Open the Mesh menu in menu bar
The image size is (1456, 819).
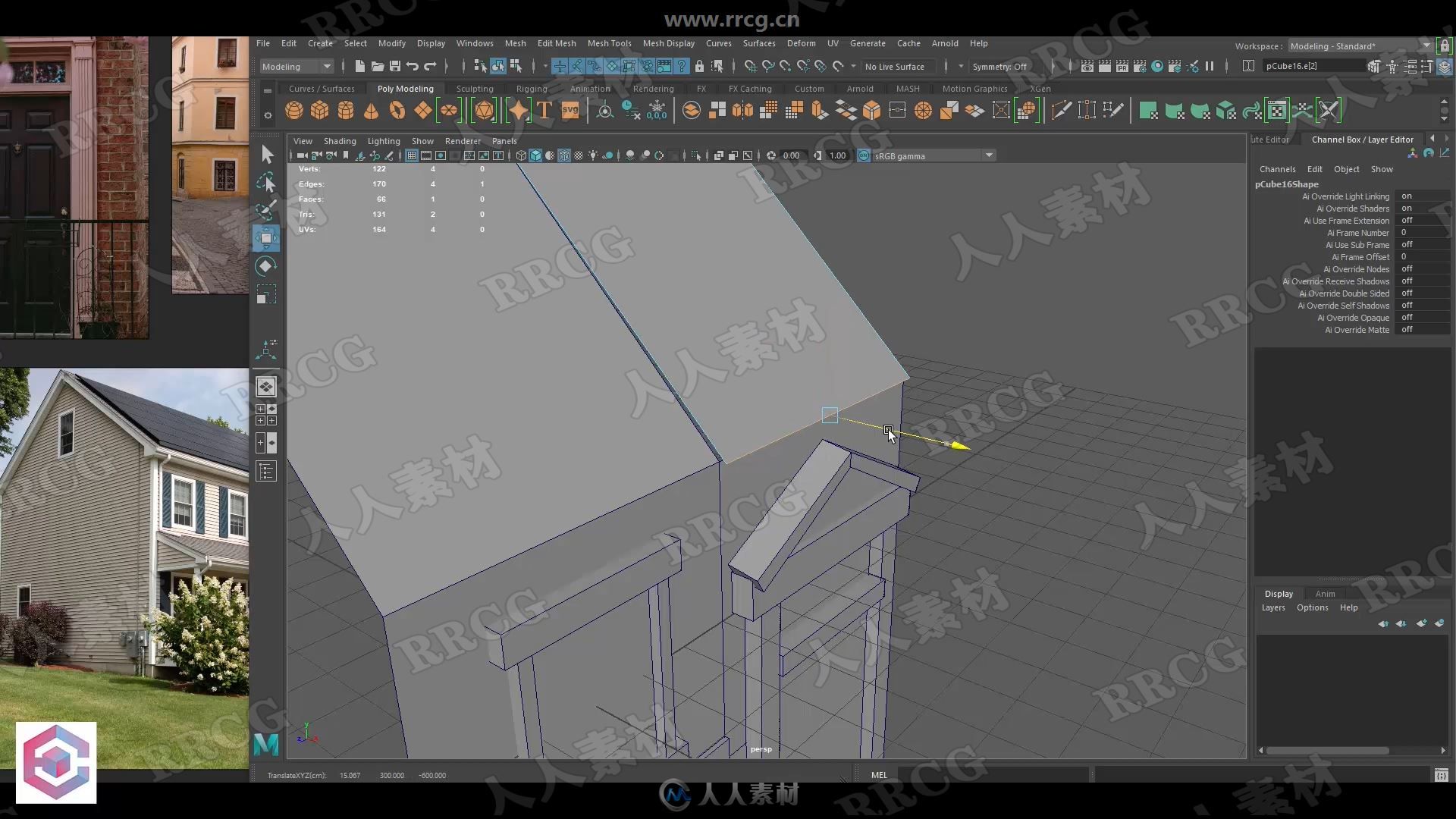coord(516,42)
